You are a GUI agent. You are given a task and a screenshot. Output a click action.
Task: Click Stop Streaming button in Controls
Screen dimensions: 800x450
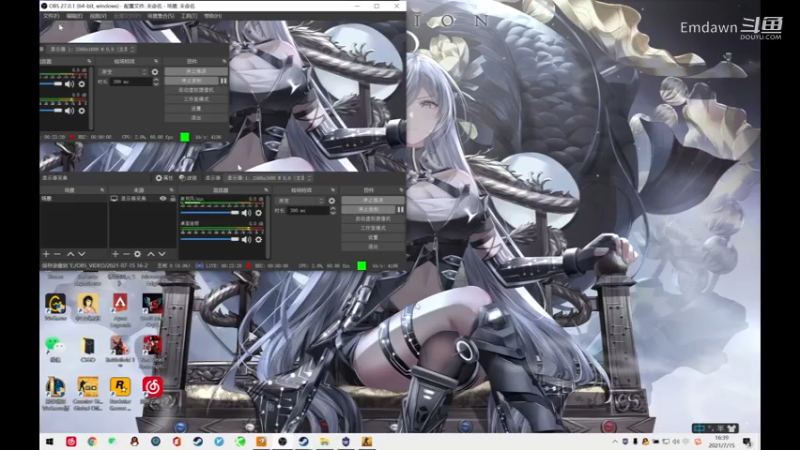coord(373,201)
